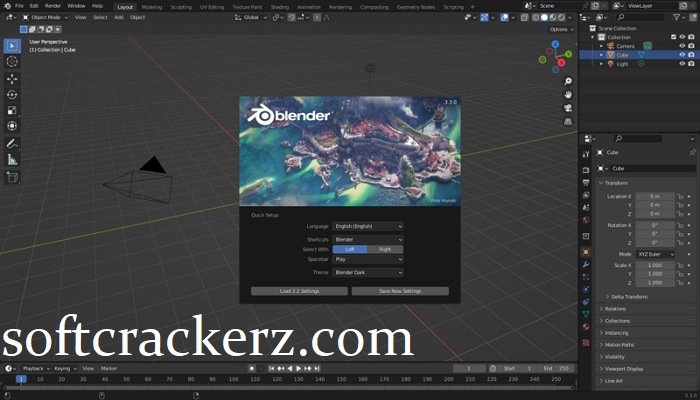700x400 pixels.
Task: Open the Global orientation dropdown
Action: 252,17
